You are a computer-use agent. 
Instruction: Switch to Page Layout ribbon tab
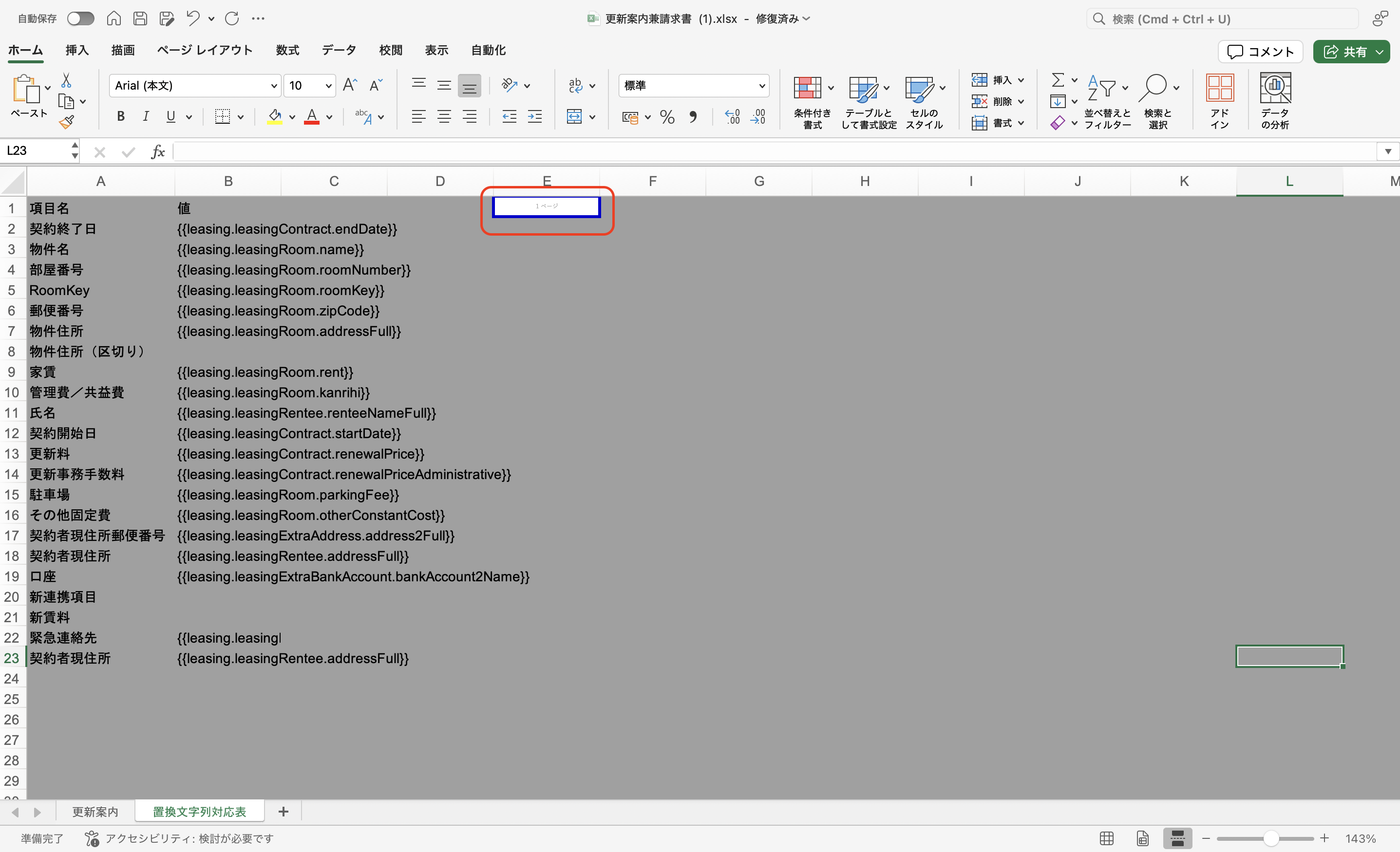pos(205,51)
